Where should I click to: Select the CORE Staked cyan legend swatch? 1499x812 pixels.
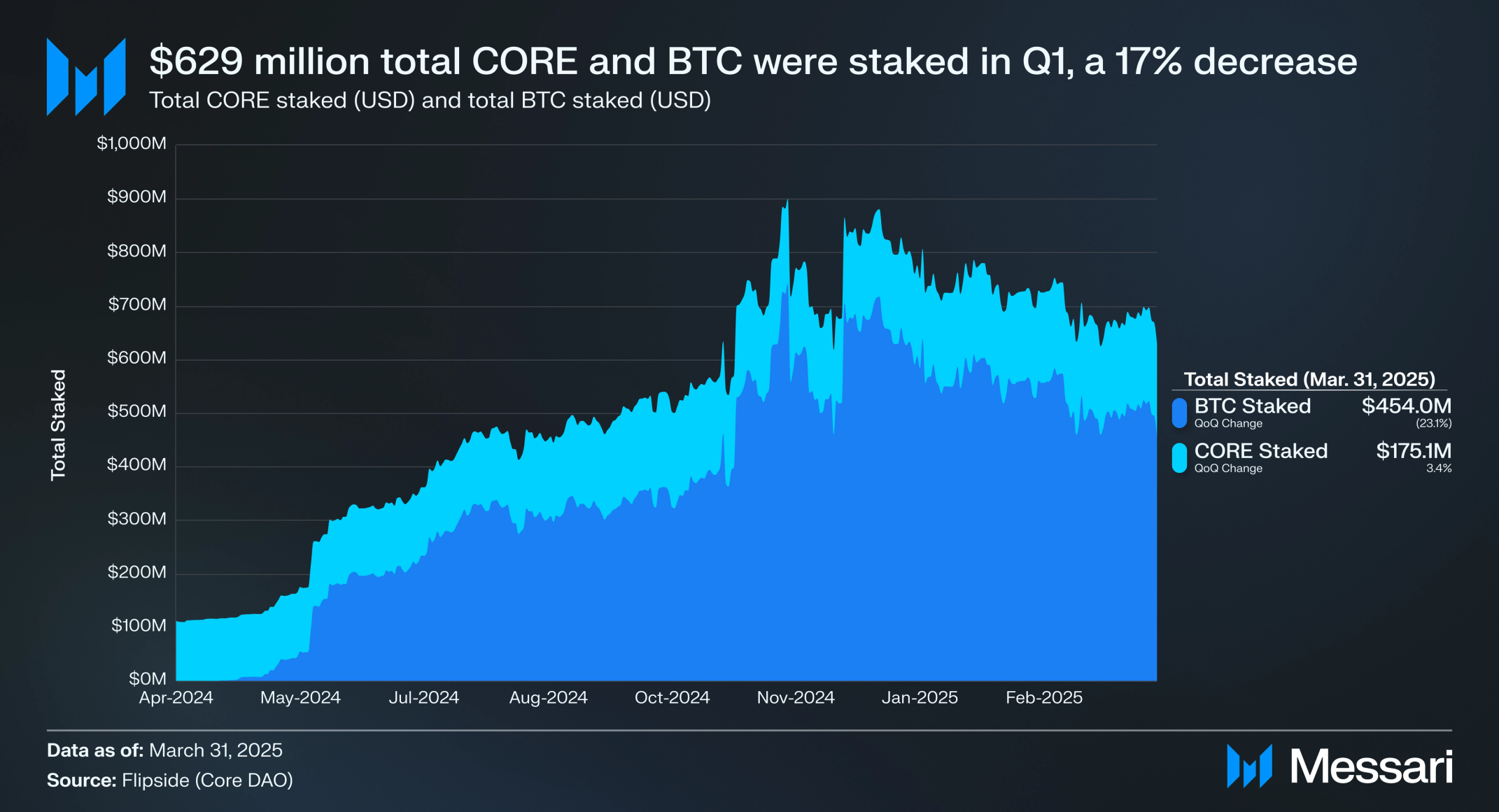click(1180, 458)
